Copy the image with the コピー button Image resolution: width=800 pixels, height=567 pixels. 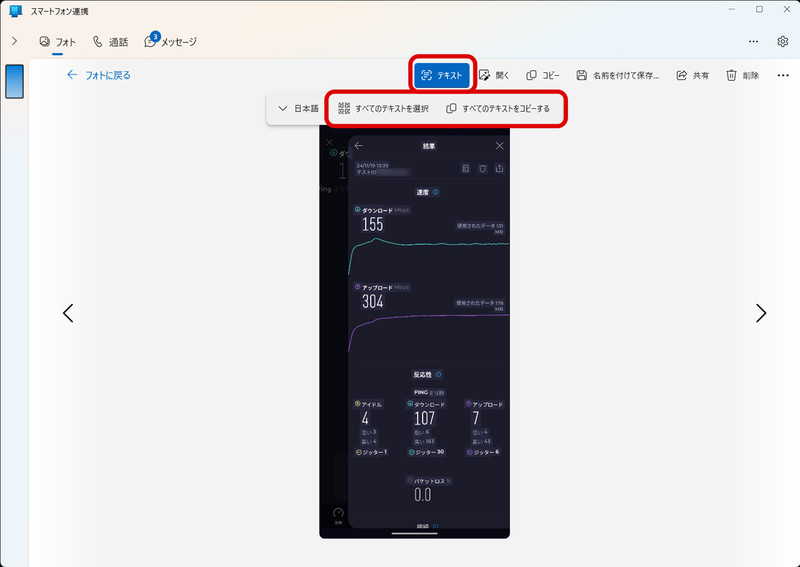[x=543, y=76]
